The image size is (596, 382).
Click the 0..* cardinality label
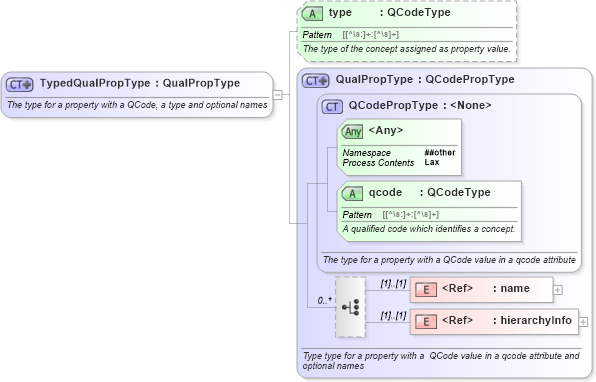(325, 301)
